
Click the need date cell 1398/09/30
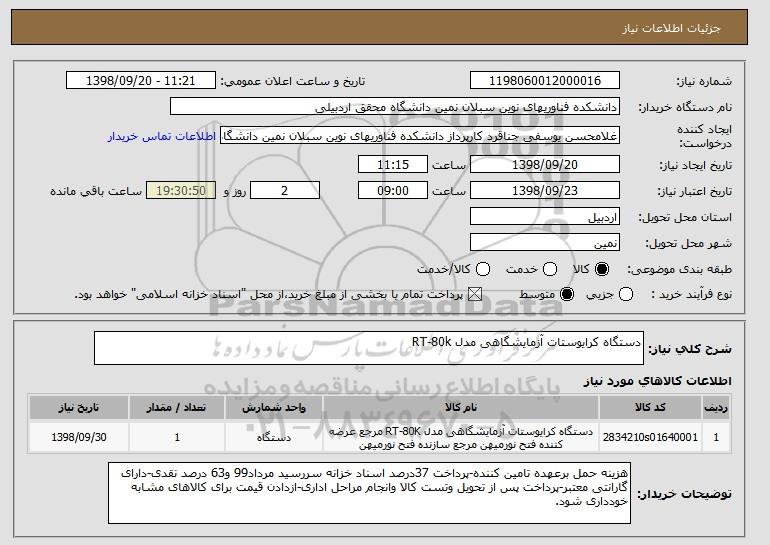[x=79, y=437]
